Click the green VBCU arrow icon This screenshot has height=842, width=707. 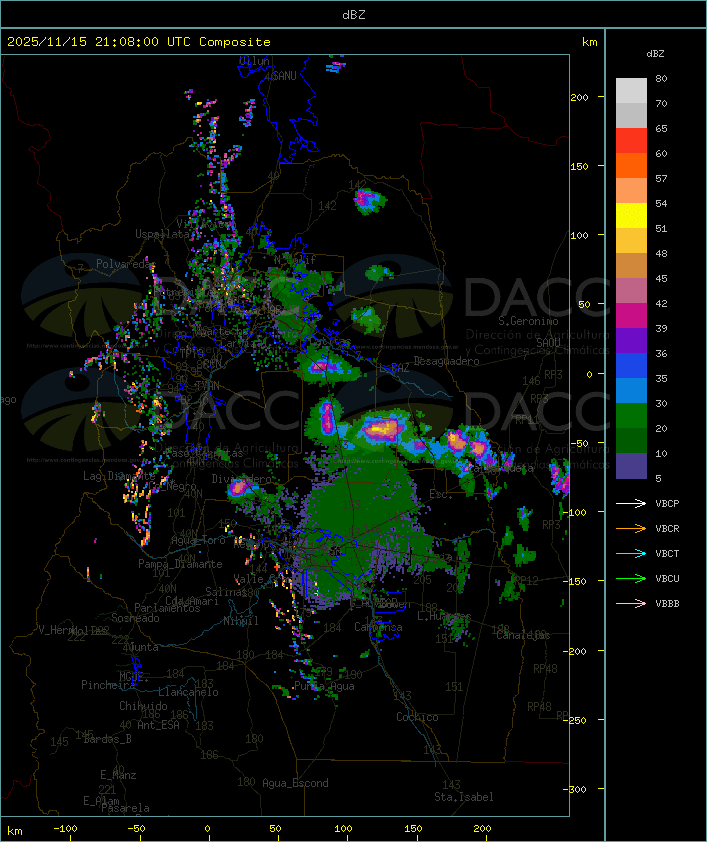pos(631,579)
